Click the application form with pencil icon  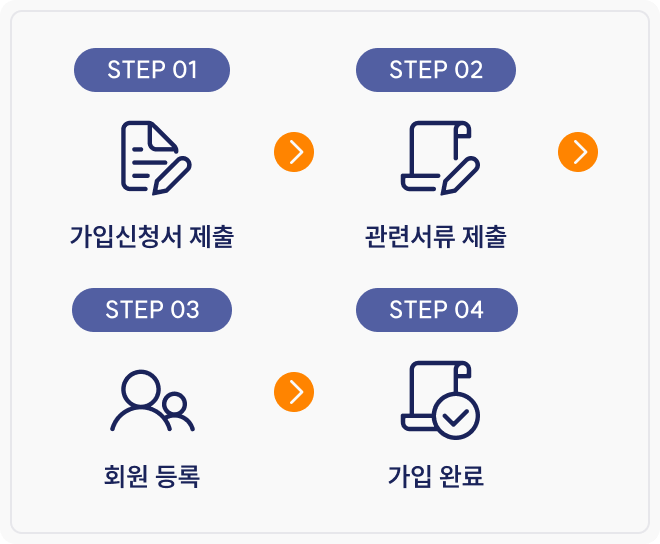click(150, 156)
